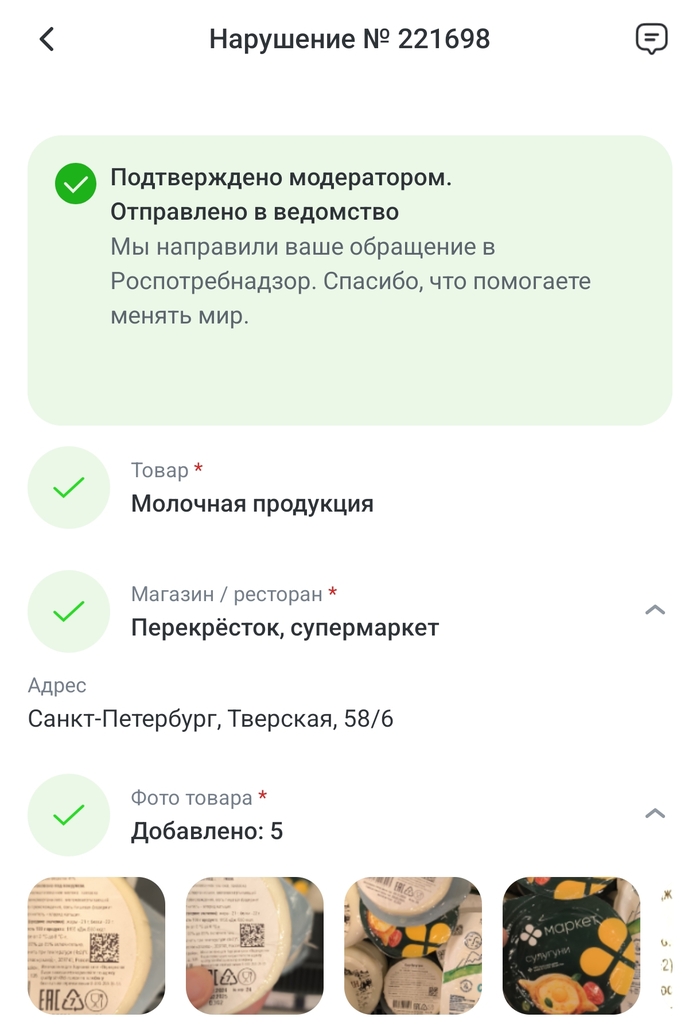Image resolution: width=700 pixels, height=1029 pixels.
Task: Open the second product photo thumbnail
Action: 254,945
